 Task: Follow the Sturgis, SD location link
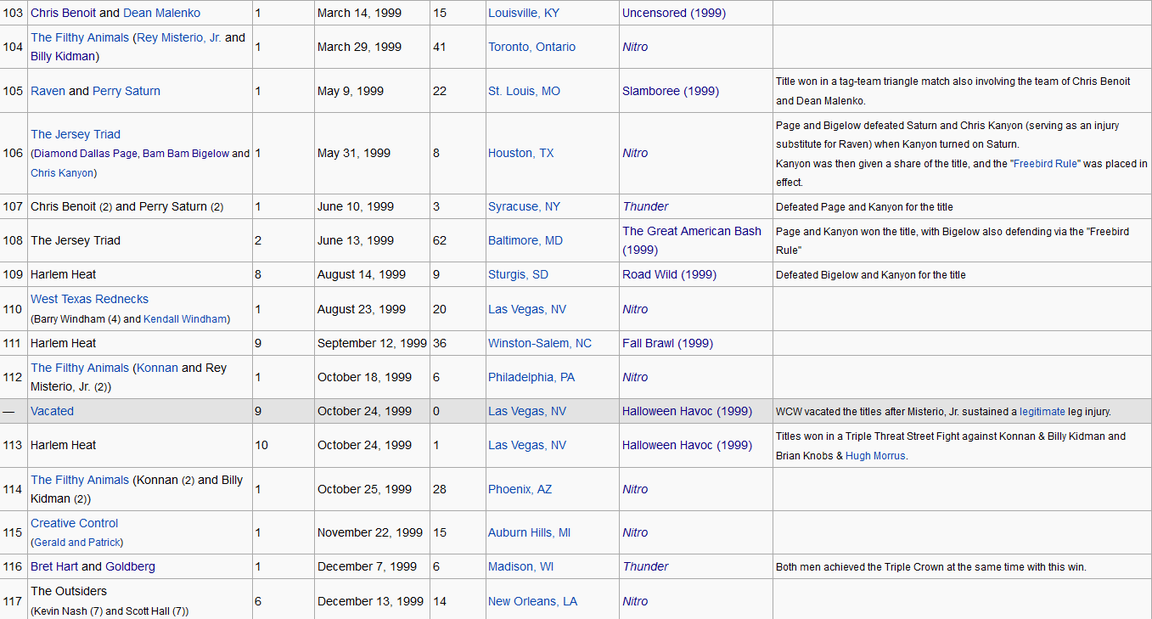tap(518, 275)
